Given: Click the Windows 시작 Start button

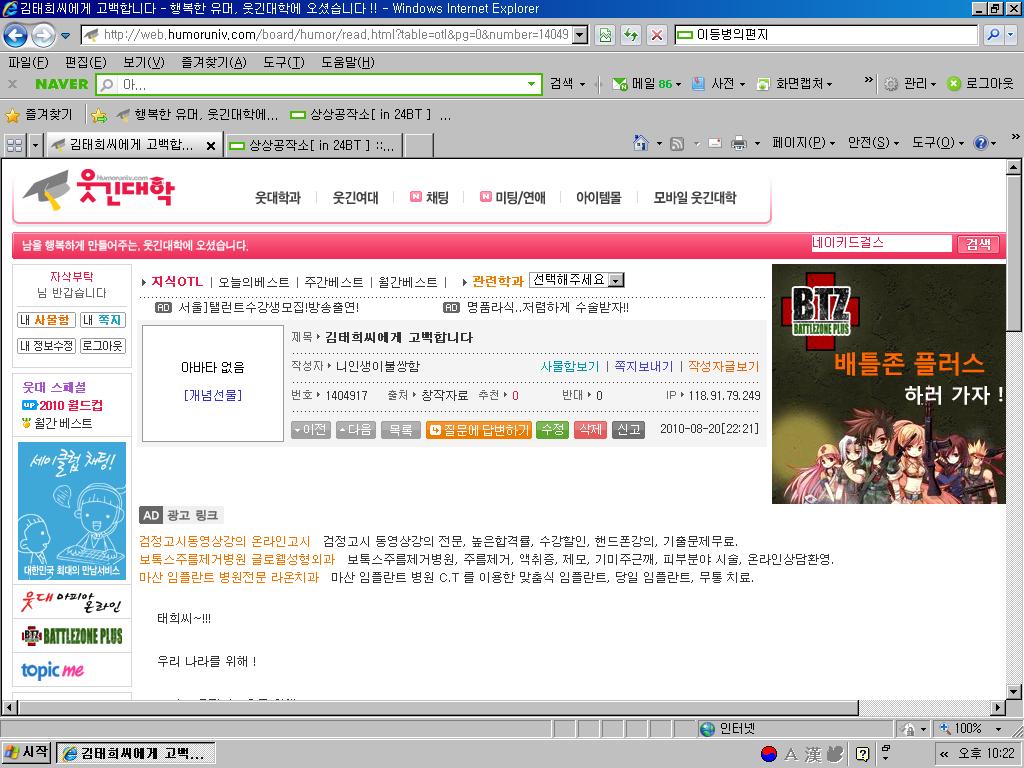Looking at the screenshot, I should pyautogui.click(x=27, y=752).
